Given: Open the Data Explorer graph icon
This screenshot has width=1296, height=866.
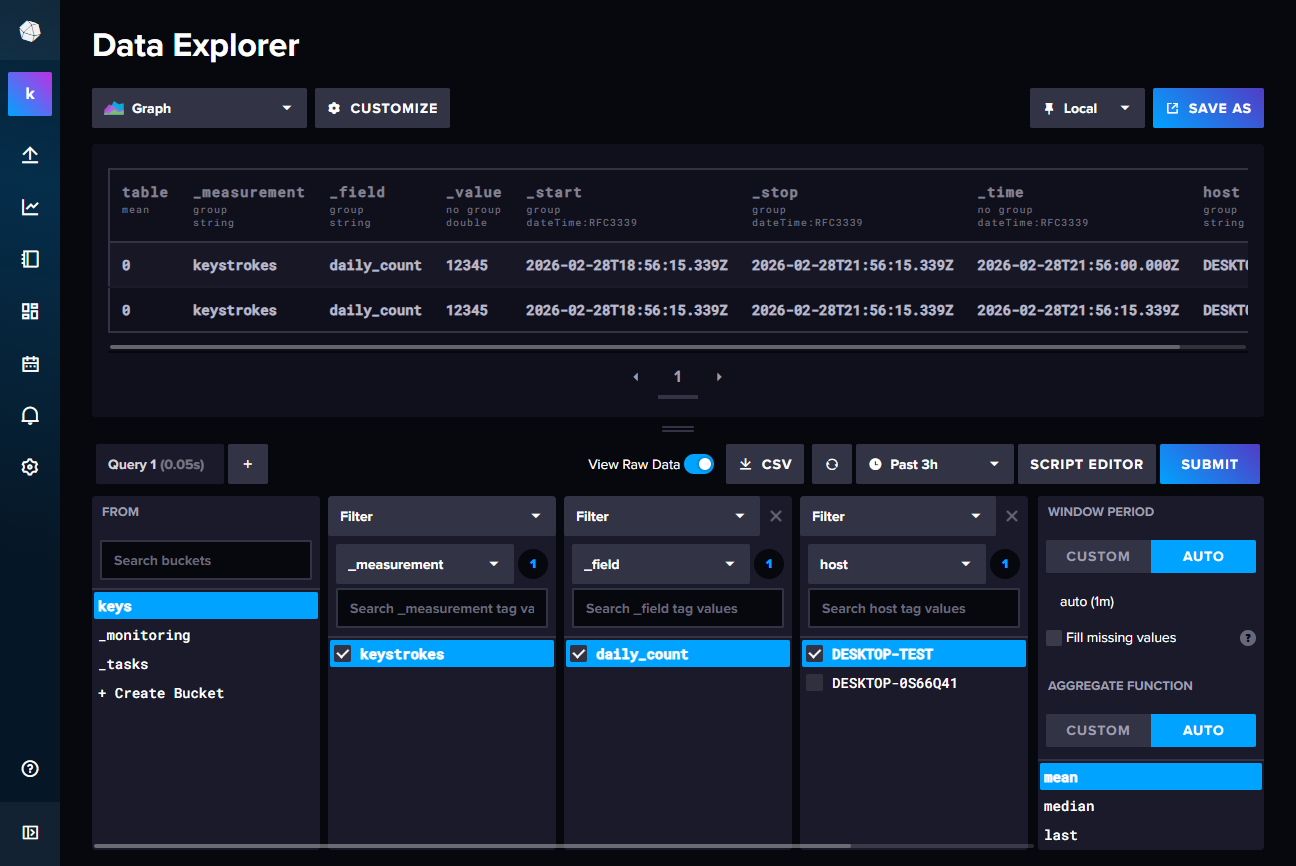Looking at the screenshot, I should (30, 208).
